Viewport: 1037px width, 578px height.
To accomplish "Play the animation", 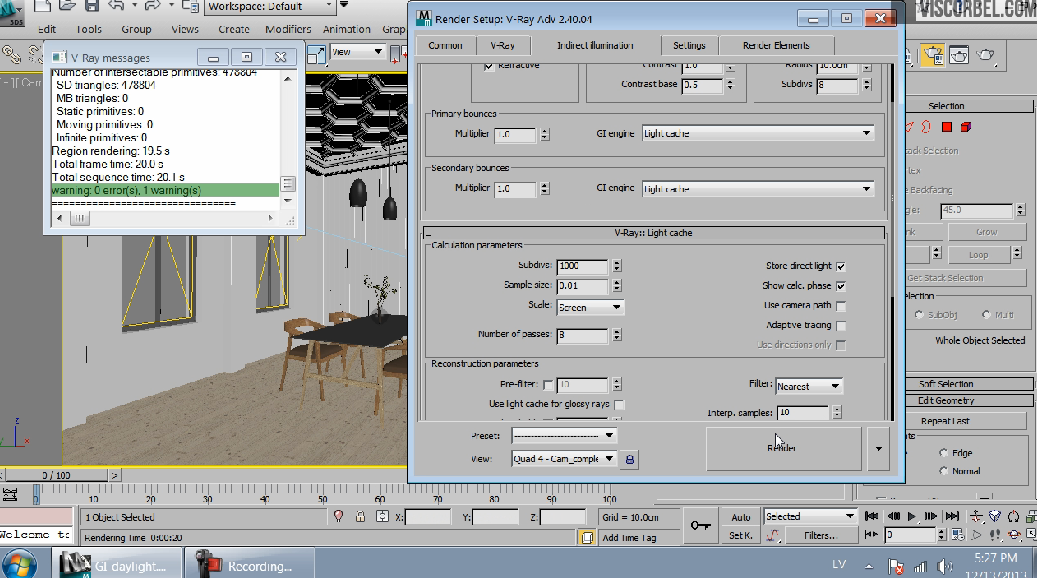I will (x=912, y=516).
